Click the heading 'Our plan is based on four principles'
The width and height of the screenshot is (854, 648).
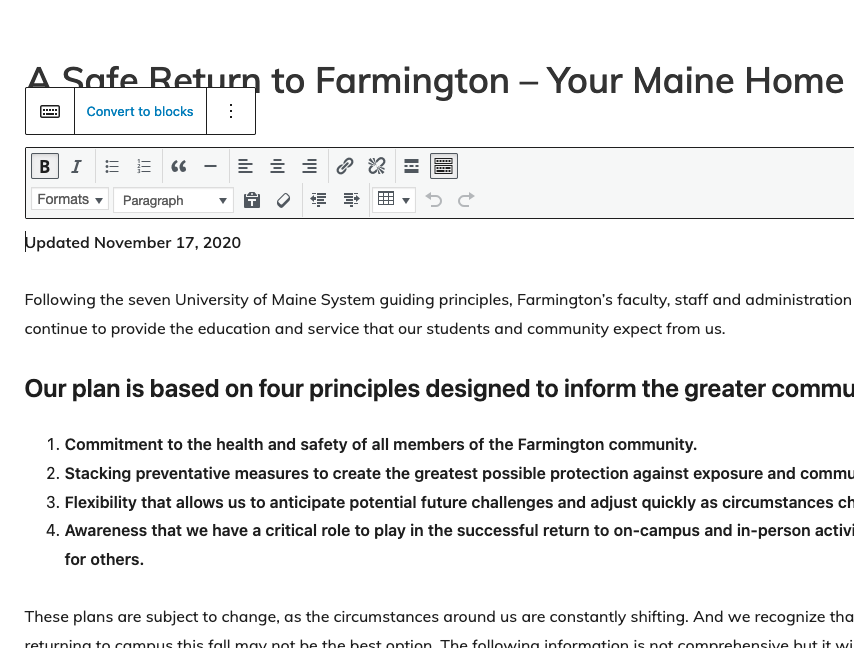439,389
